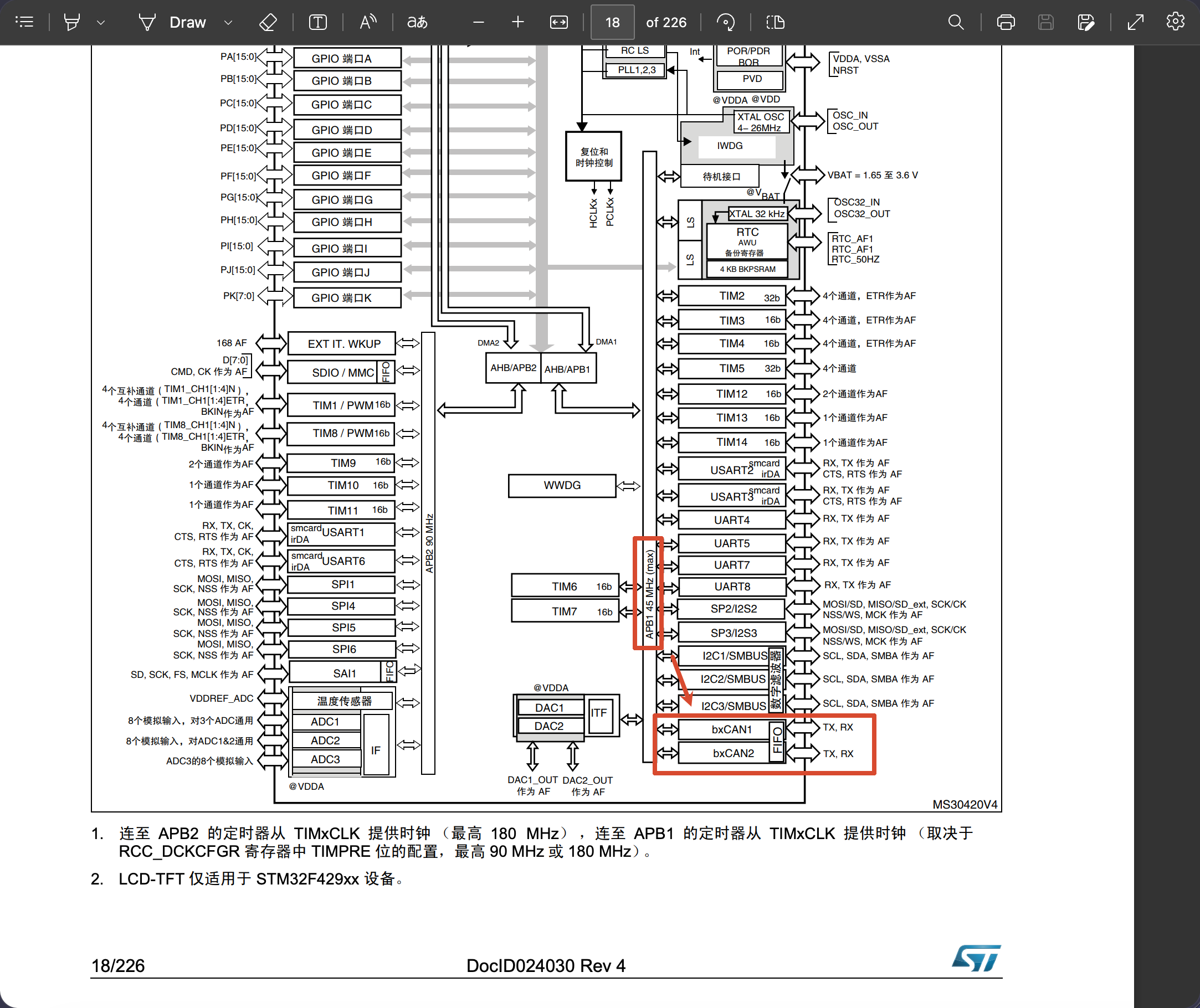Click the 'TIM8 / PWM' block
Screen dimensions: 1200x1008
tap(342, 433)
